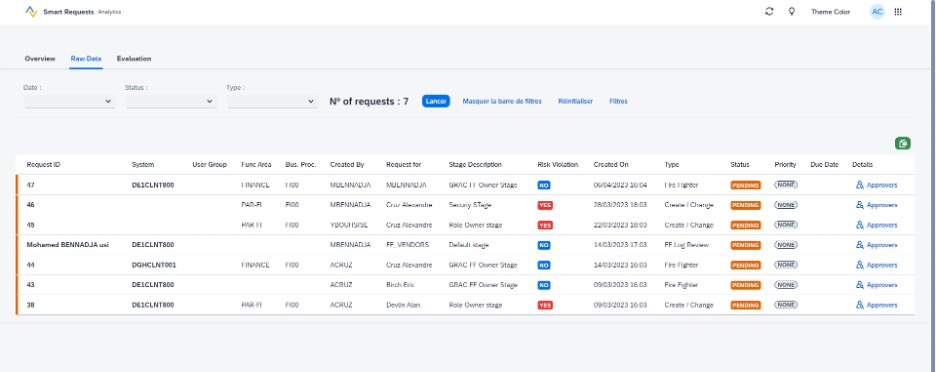Image resolution: width=936 pixels, height=372 pixels.
Task: Click Security Stage description cell
Action: pos(470,205)
